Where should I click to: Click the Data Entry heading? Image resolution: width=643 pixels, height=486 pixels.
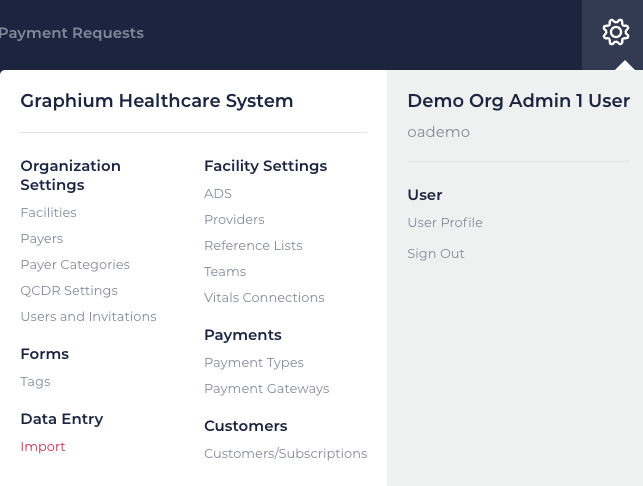tap(62, 419)
